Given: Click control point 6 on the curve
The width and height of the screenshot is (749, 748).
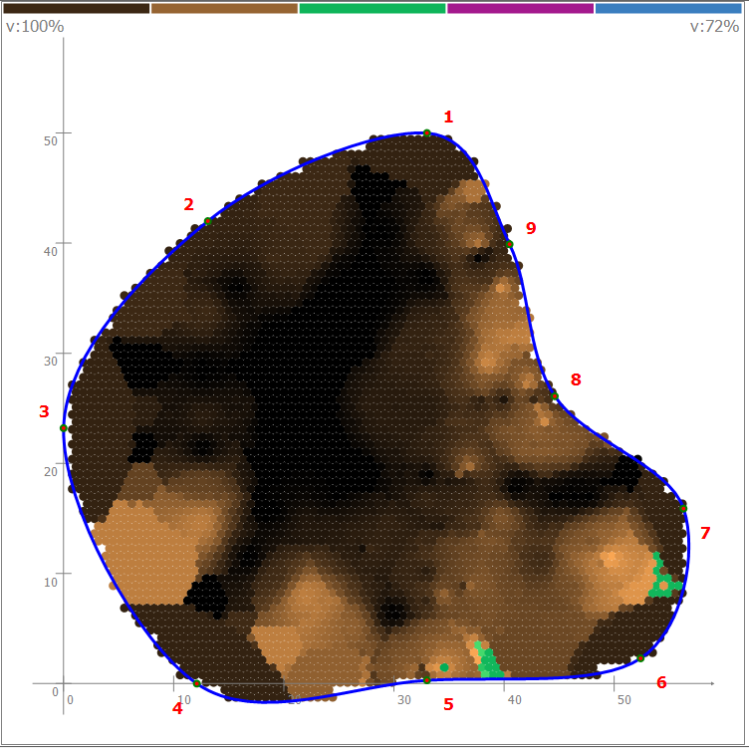Looking at the screenshot, I should tap(641, 658).
